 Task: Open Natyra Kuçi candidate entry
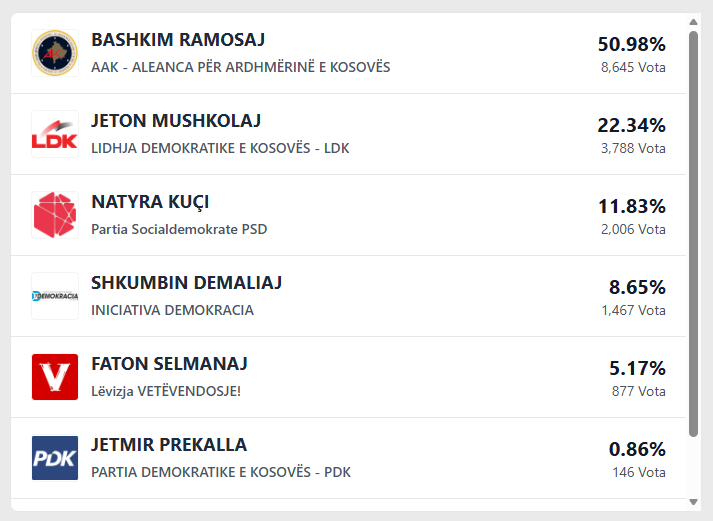pyautogui.click(x=150, y=202)
